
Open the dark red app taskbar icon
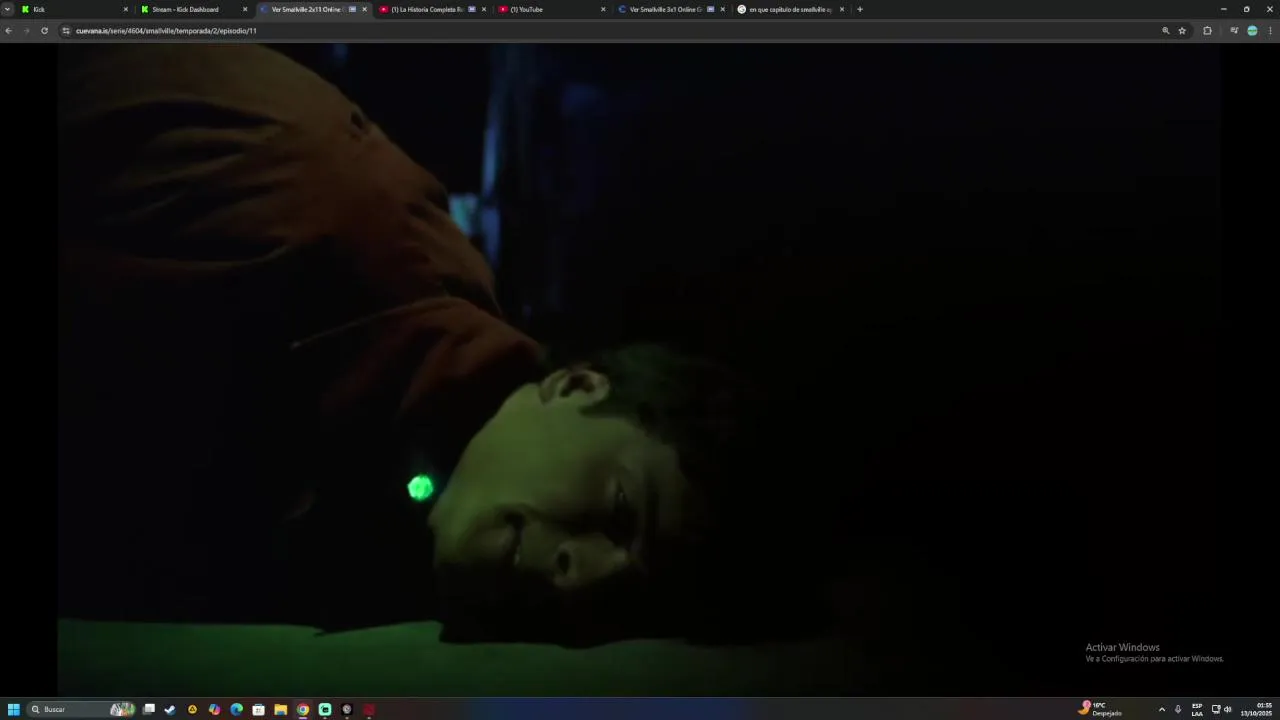coord(369,709)
